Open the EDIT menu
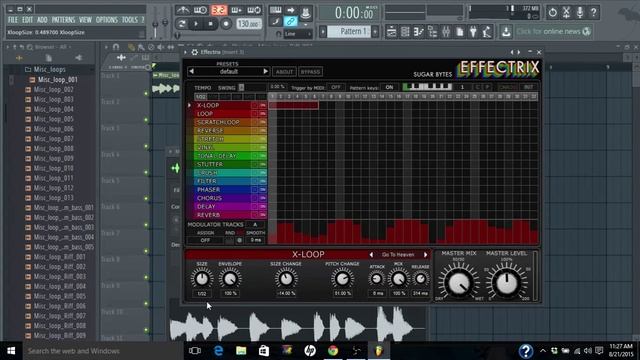Screen dimensions: 640x360 coord(27,20)
